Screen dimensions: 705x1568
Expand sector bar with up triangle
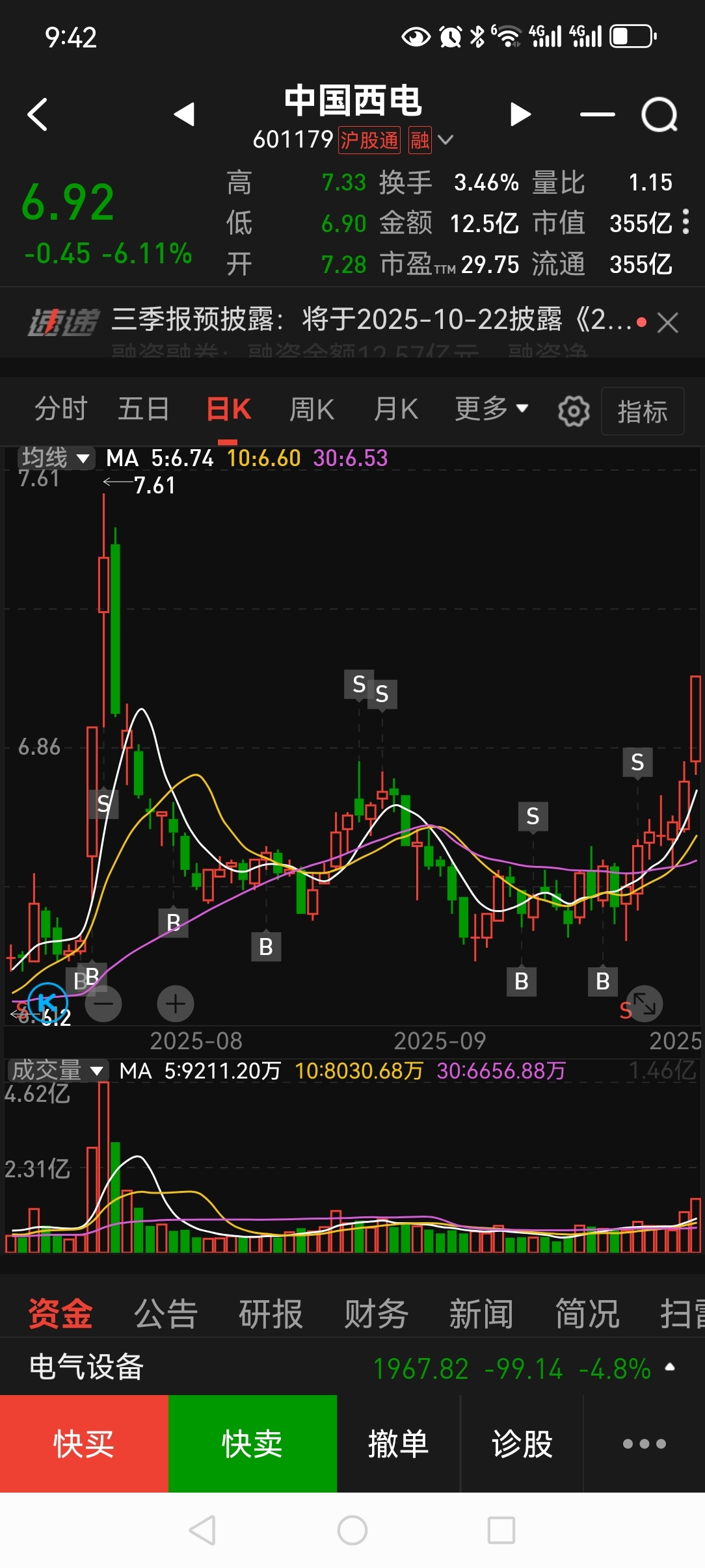pyautogui.click(x=670, y=1366)
